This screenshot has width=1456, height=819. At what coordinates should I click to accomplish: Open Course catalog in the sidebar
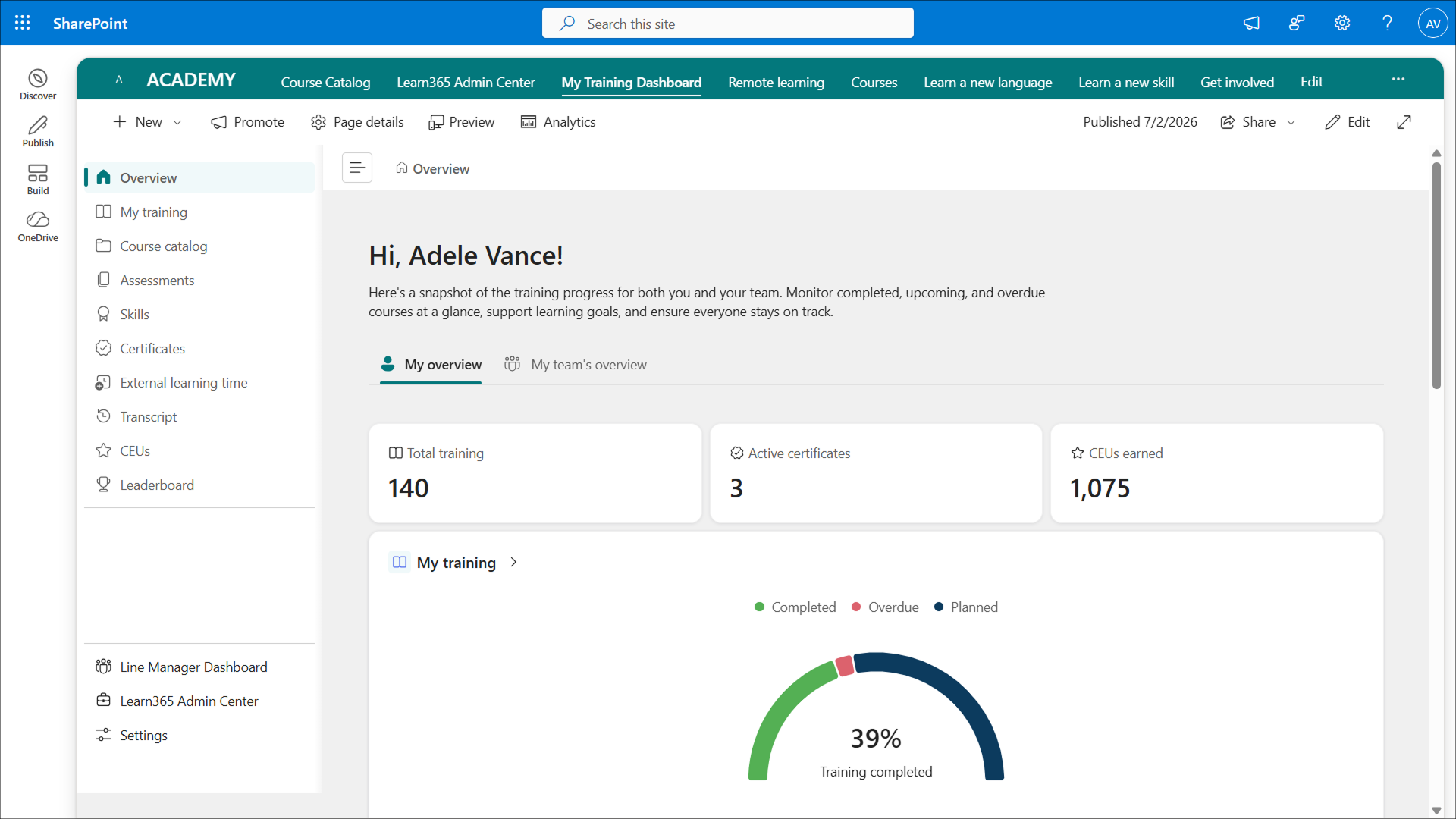pyautogui.click(x=199, y=246)
